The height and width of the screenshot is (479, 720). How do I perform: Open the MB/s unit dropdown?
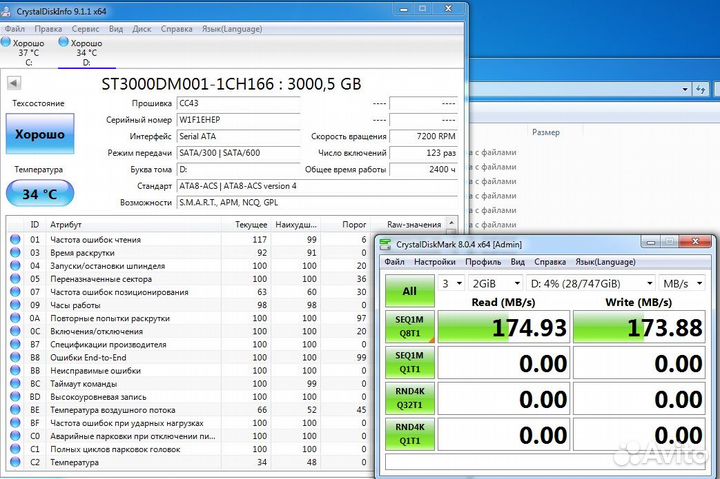(684, 283)
